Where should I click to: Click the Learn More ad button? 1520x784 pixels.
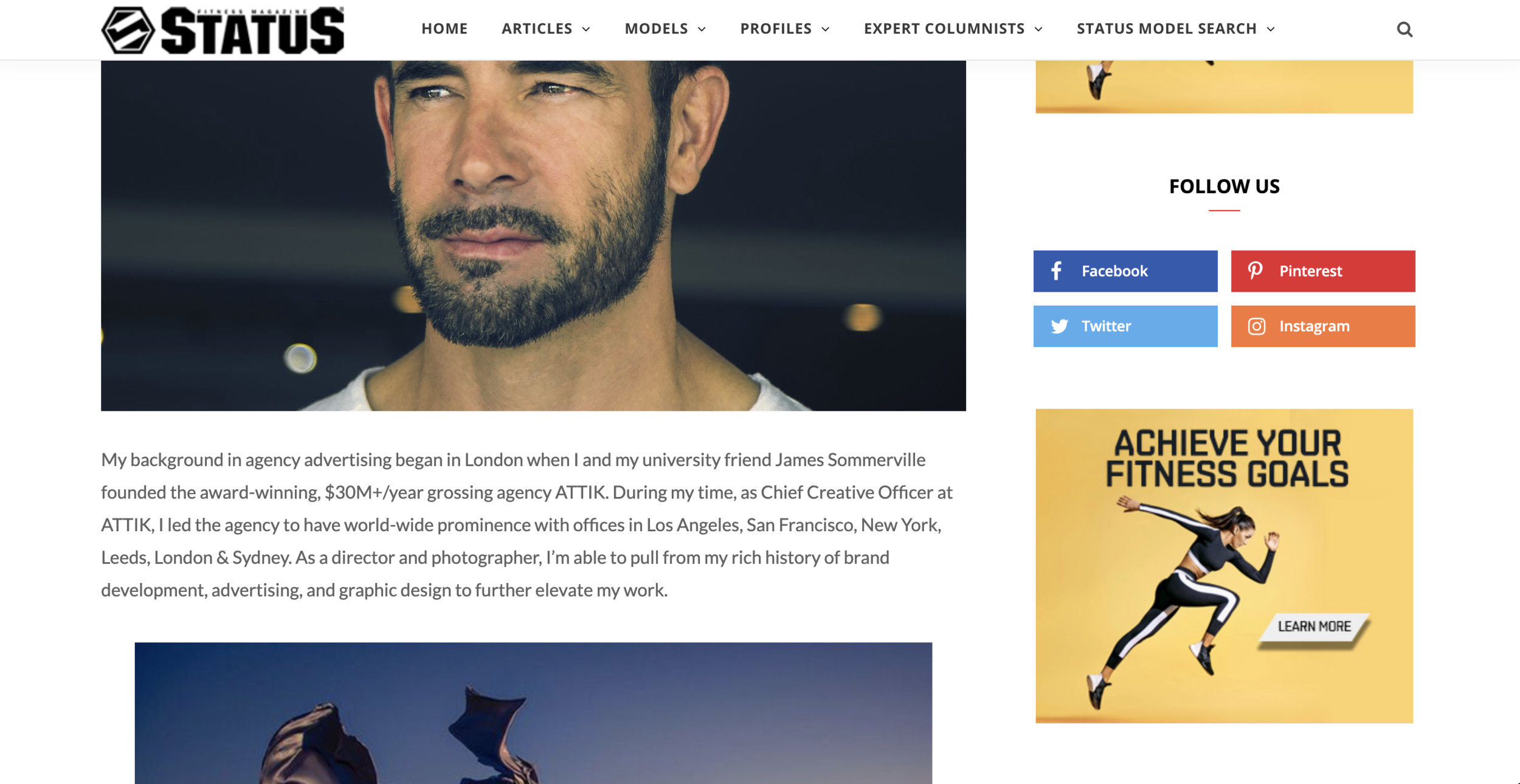1314,627
